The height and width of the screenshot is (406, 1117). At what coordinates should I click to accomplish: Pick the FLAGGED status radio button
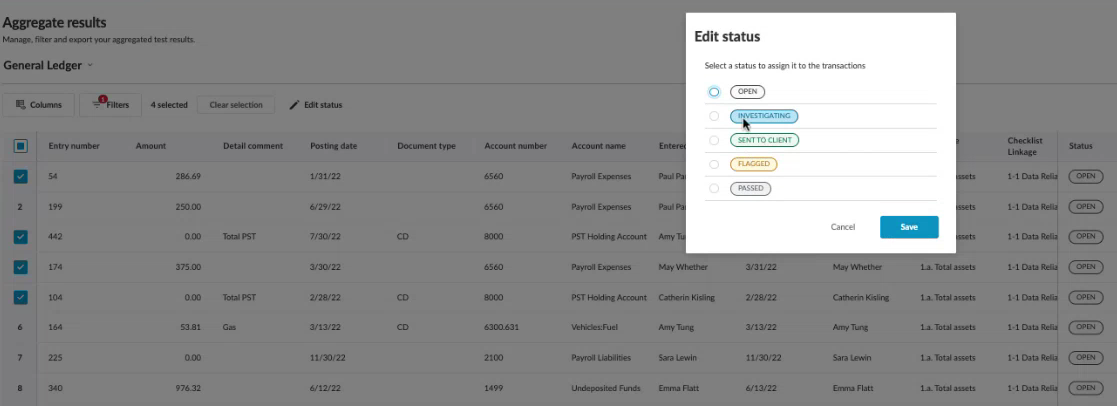(x=714, y=164)
